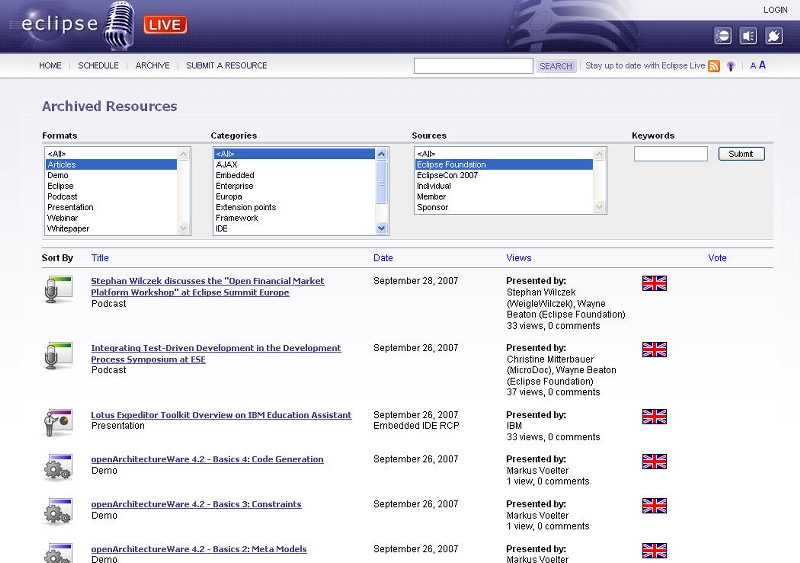Select Sponsor in Sources list
This screenshot has height=563, width=800.
tap(504, 207)
